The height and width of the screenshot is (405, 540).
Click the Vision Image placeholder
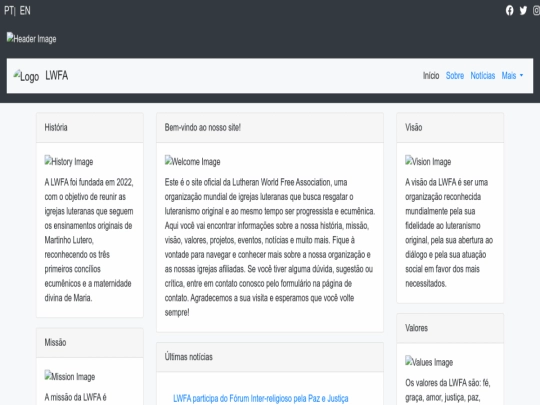click(x=428, y=161)
